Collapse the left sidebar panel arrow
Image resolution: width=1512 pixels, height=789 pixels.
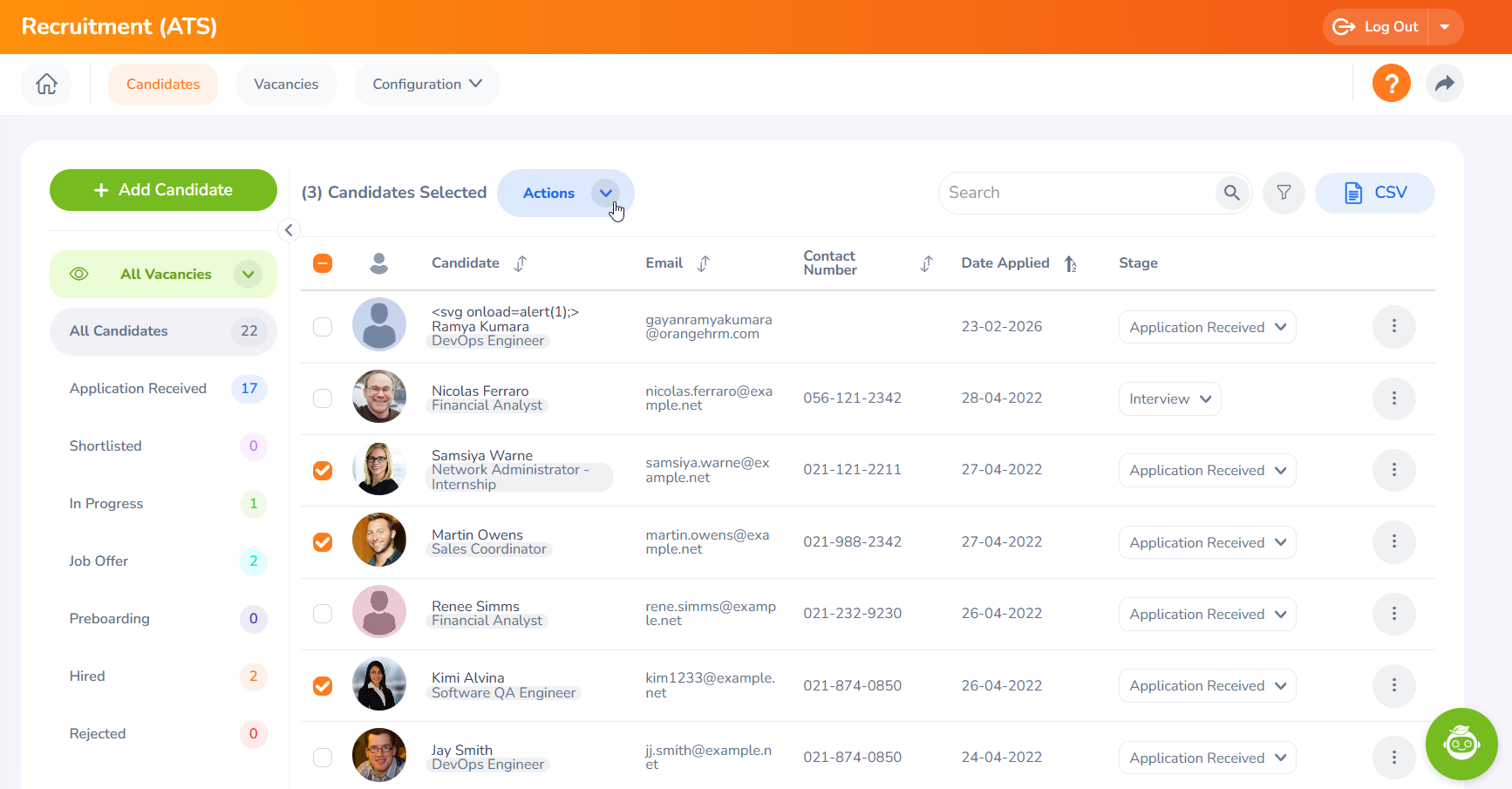click(289, 230)
